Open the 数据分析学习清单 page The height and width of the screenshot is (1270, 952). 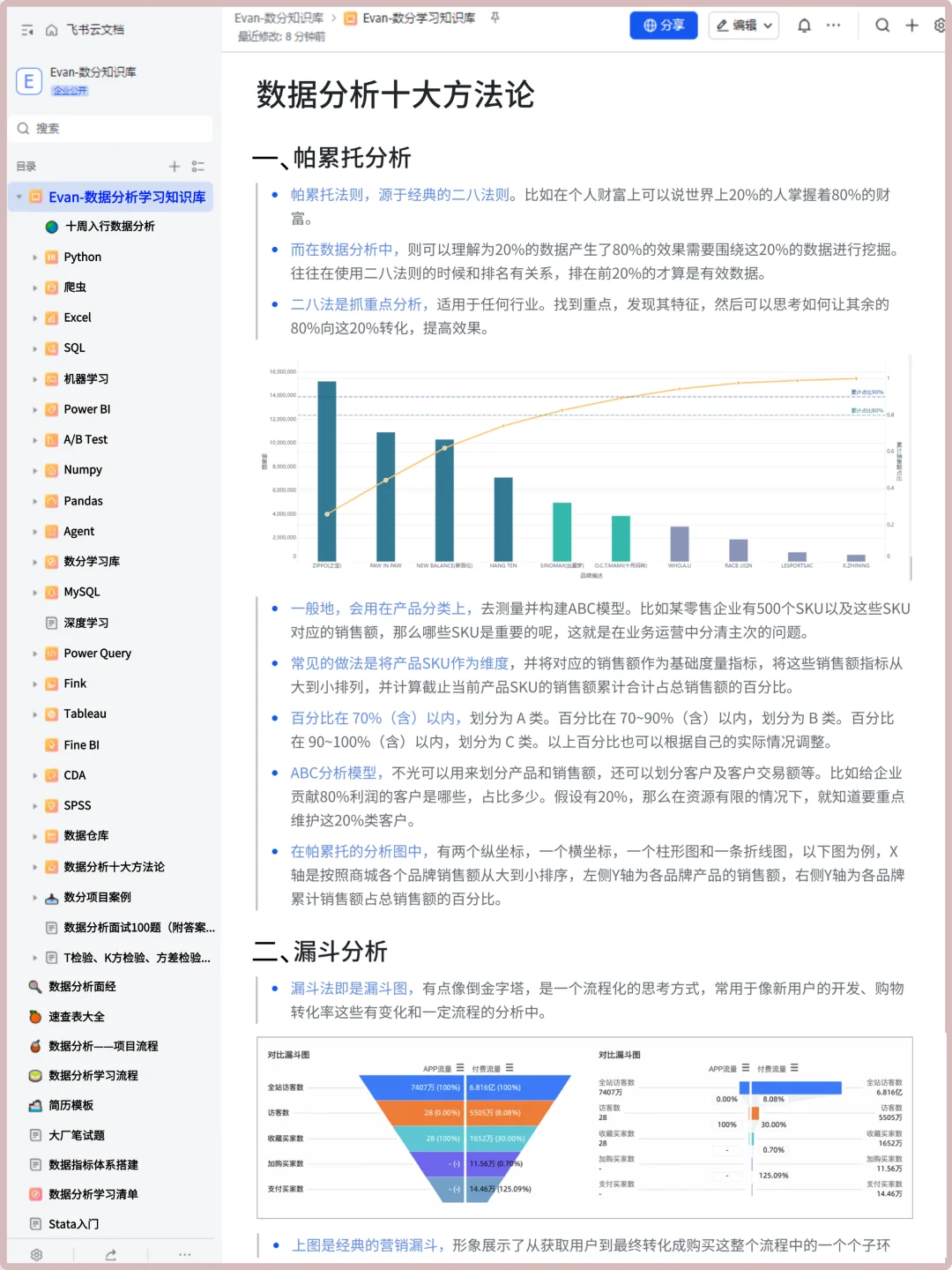(x=93, y=1194)
